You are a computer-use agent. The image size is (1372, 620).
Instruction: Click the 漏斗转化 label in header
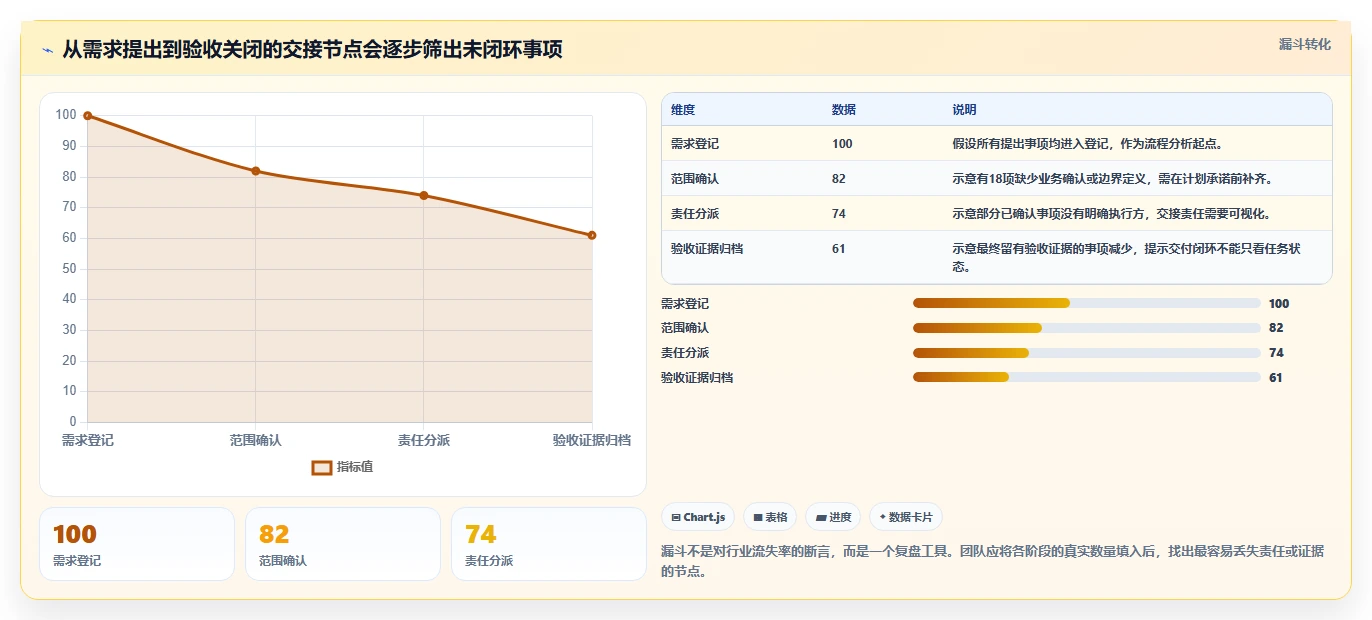pos(1305,44)
